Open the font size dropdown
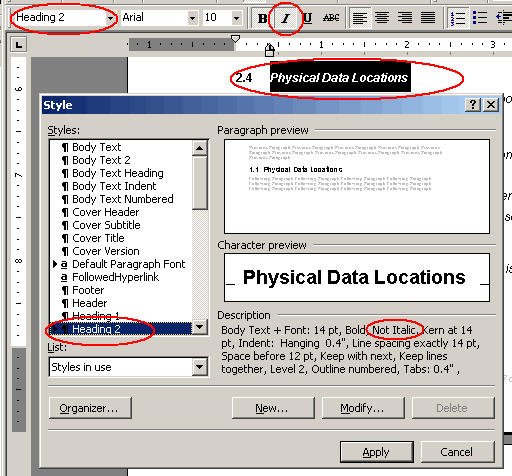Screen dimensions: 512x476 (236, 18)
